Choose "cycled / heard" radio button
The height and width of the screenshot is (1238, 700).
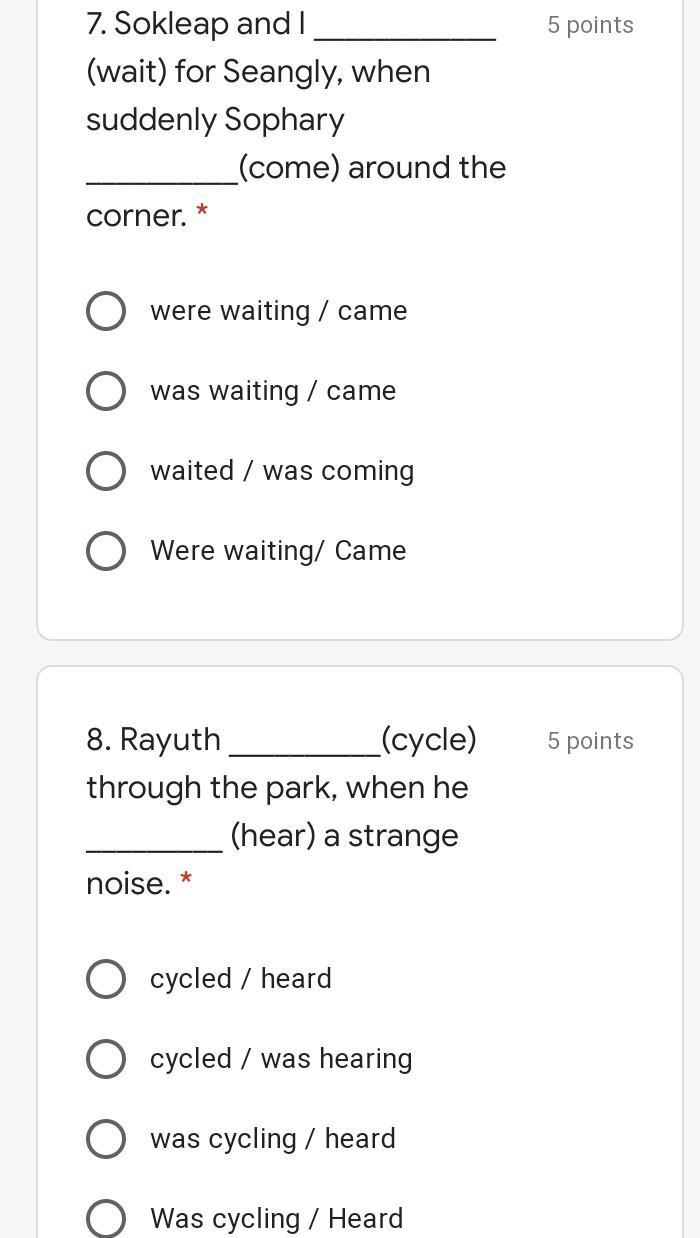click(x=106, y=979)
